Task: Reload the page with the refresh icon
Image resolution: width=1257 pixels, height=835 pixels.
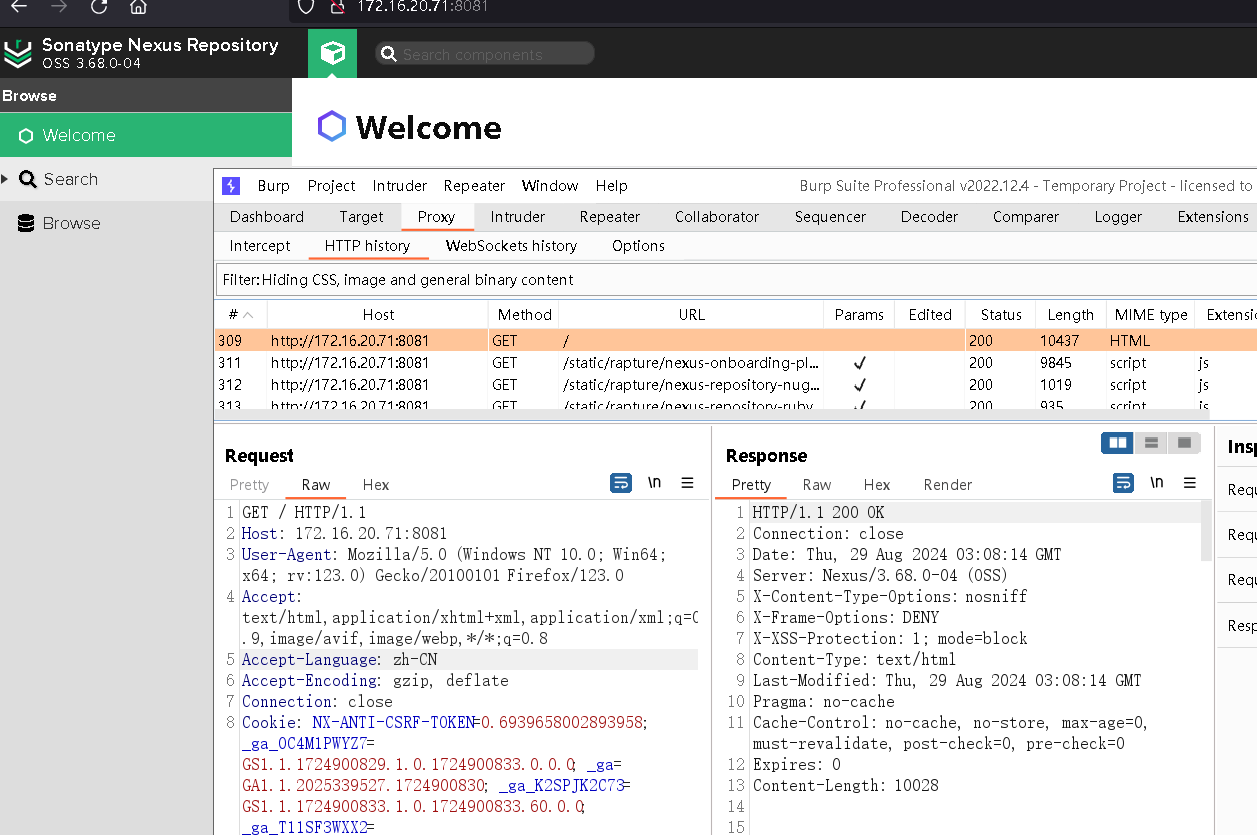Action: (99, 6)
